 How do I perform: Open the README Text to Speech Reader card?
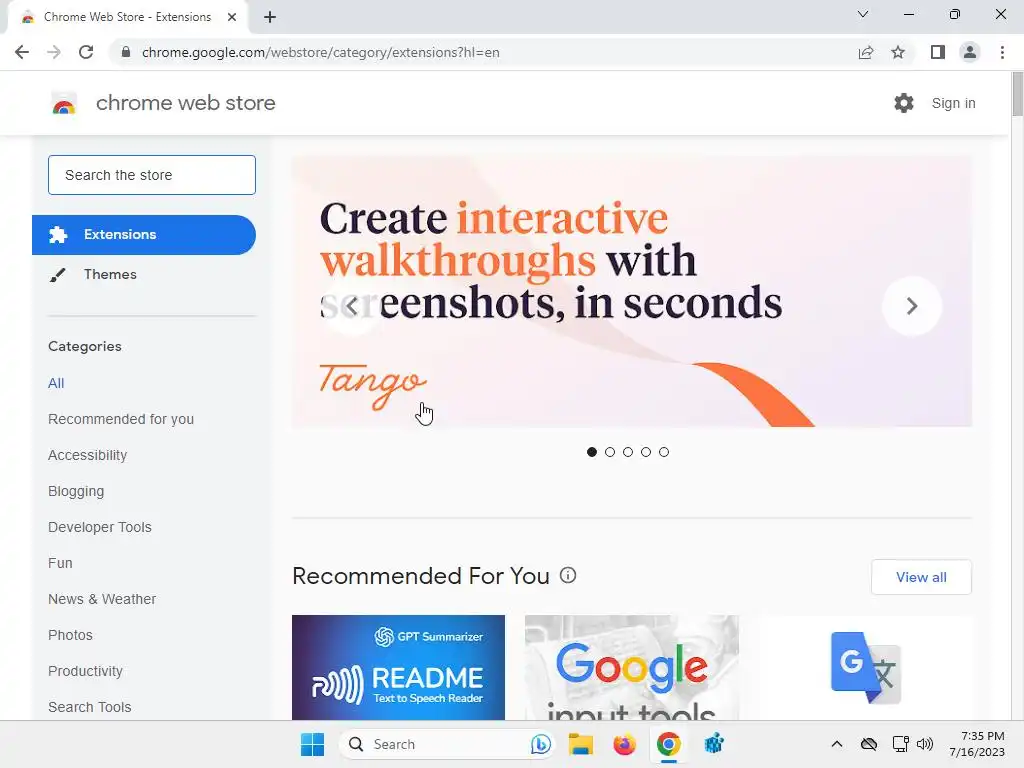tap(398, 667)
